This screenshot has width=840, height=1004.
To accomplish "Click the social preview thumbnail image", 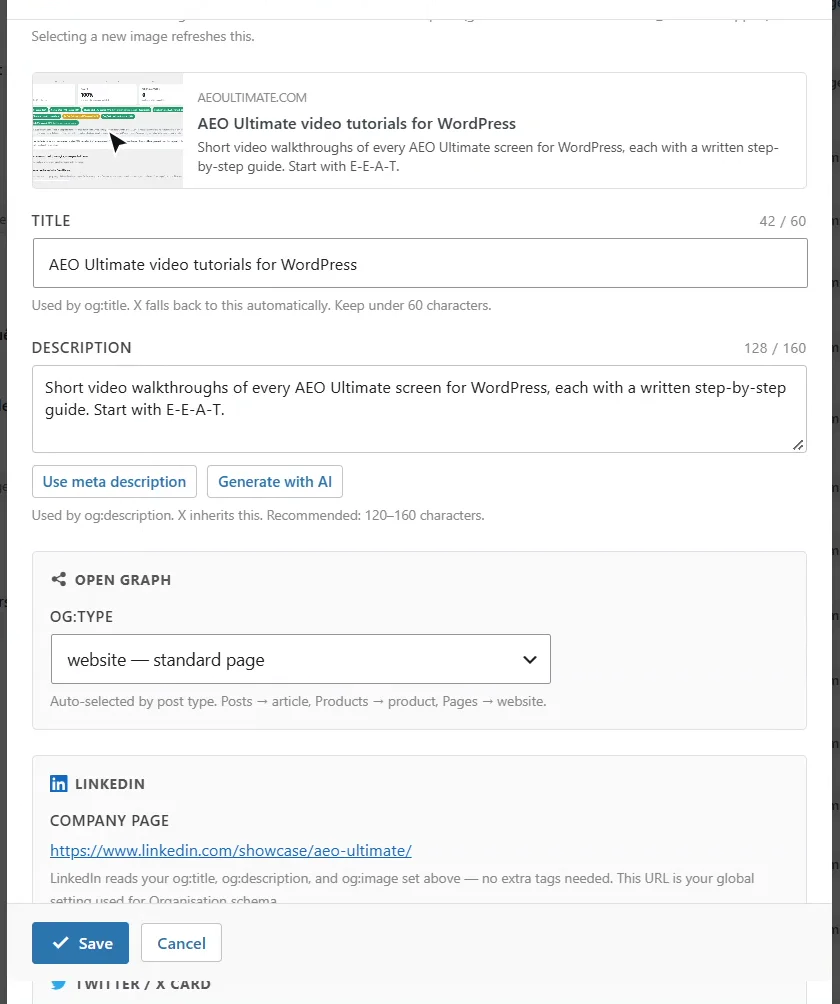I will (x=108, y=131).
